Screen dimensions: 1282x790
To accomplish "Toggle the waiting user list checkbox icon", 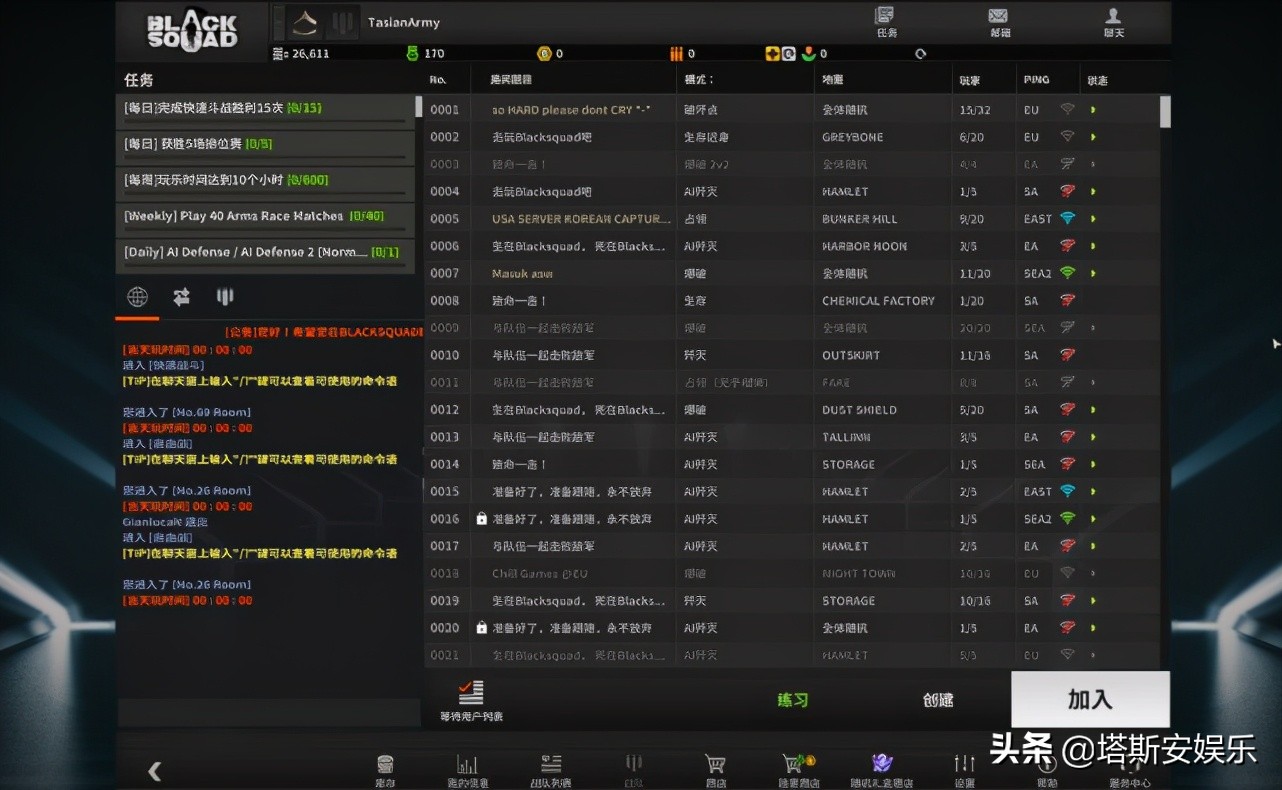I will [471, 693].
